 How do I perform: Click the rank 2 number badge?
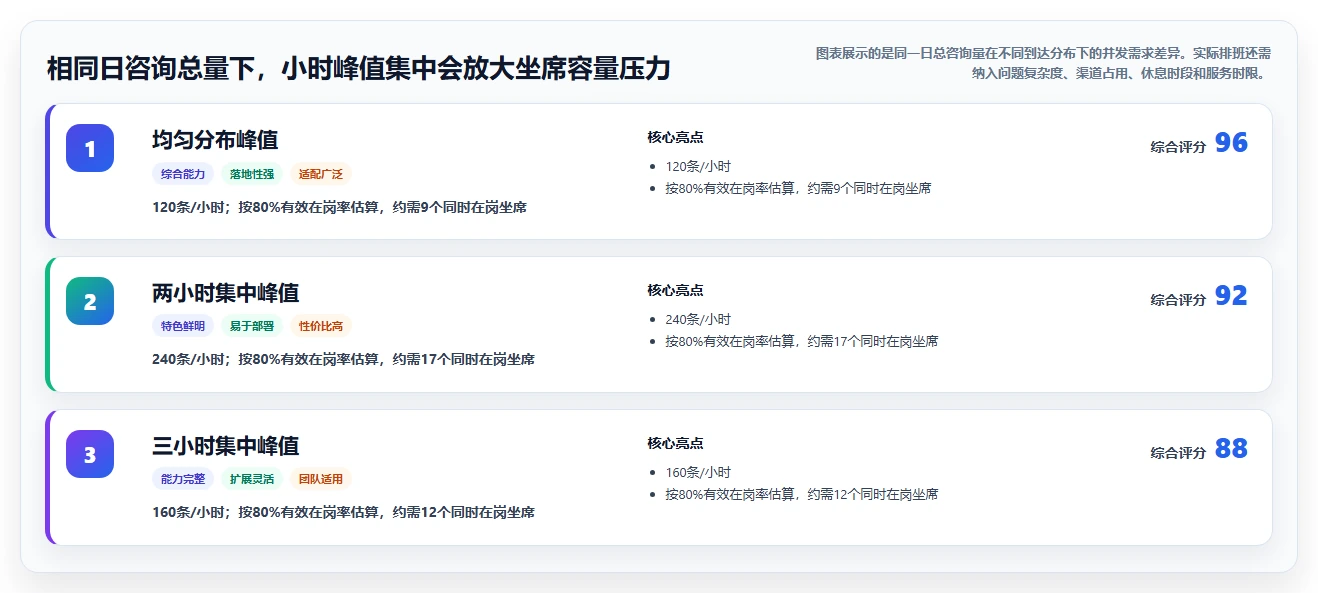pyautogui.click(x=90, y=301)
